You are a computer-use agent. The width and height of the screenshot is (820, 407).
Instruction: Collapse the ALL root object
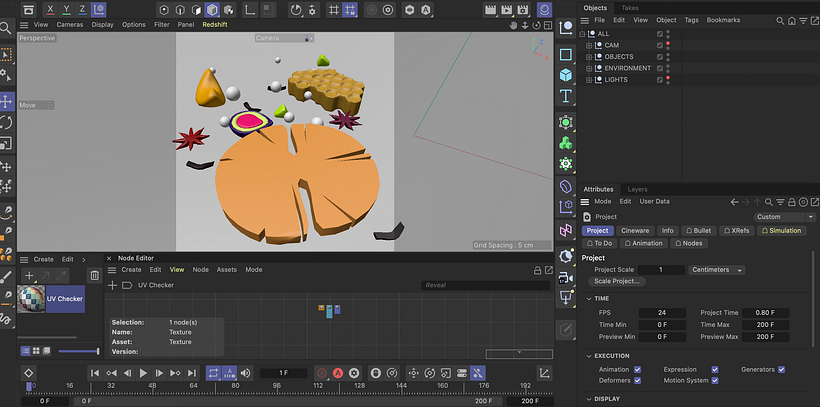(x=582, y=34)
